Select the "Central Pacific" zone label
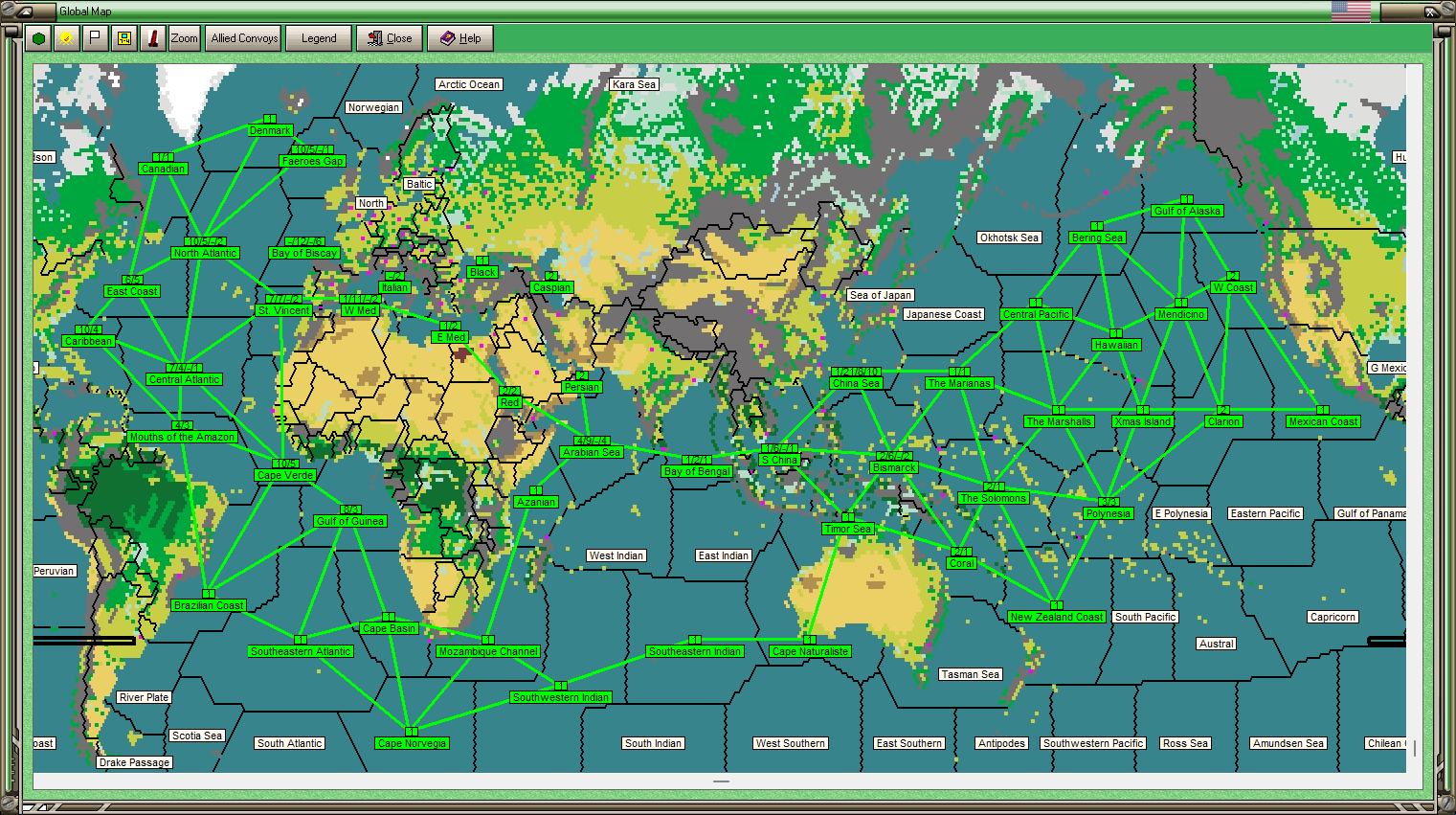The width and height of the screenshot is (1456, 815). coord(1036,314)
